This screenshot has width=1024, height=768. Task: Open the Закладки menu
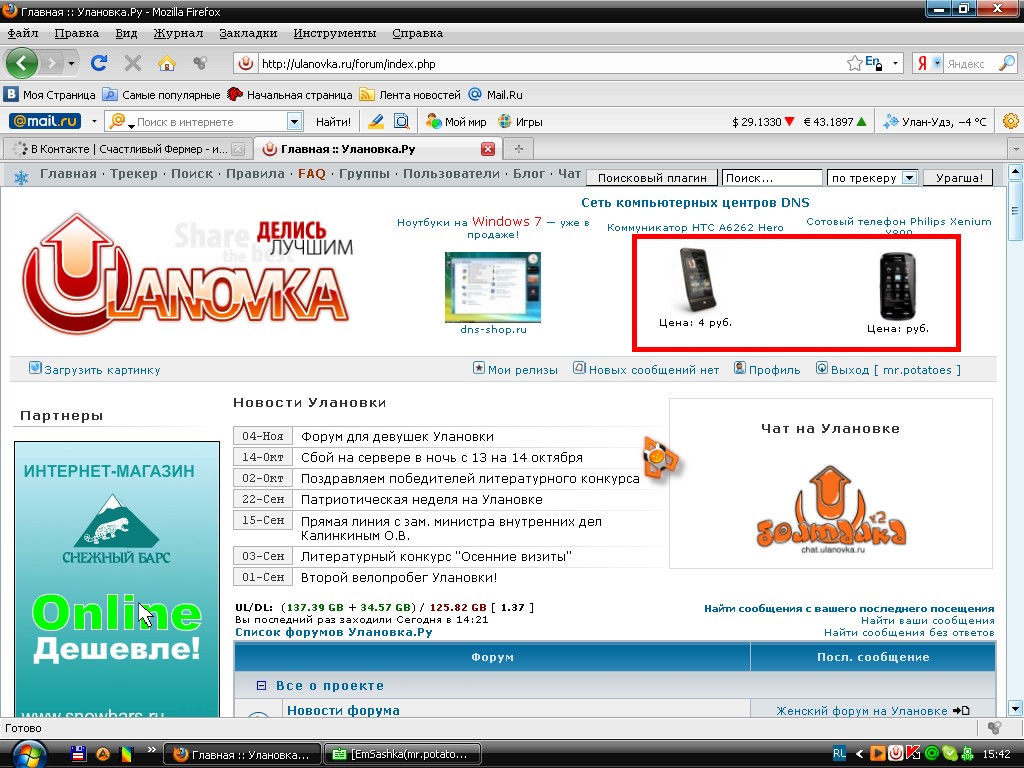click(248, 33)
